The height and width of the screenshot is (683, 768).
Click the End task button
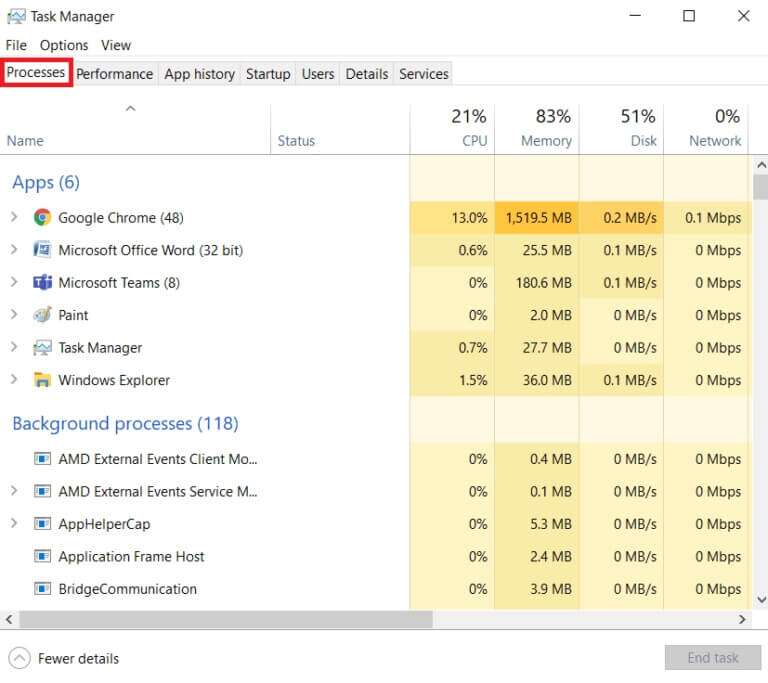pyautogui.click(x=713, y=658)
